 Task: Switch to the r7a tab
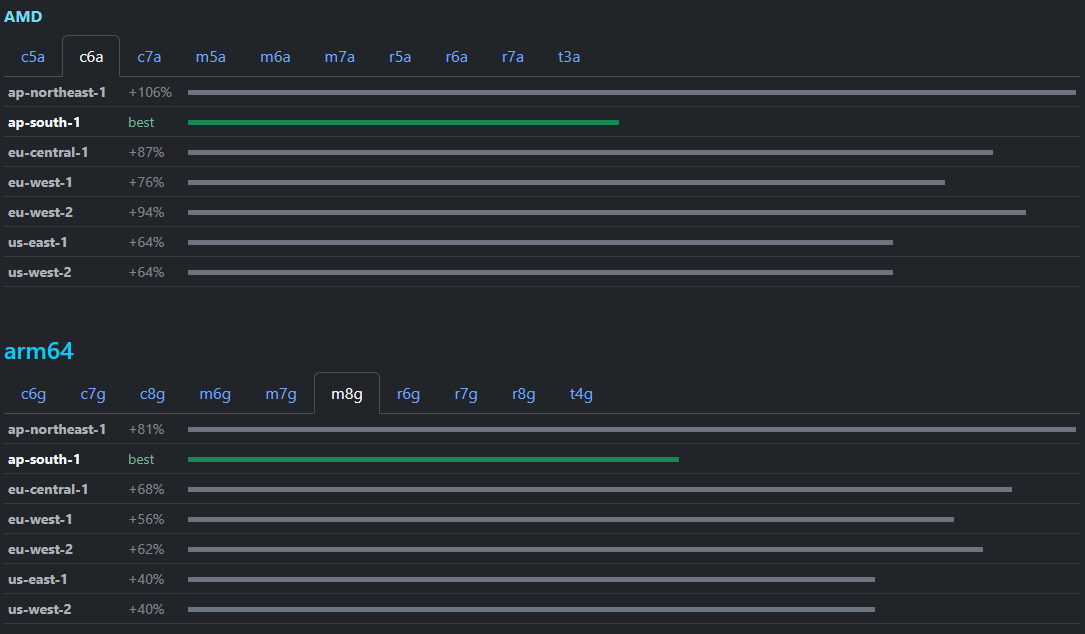click(x=512, y=57)
